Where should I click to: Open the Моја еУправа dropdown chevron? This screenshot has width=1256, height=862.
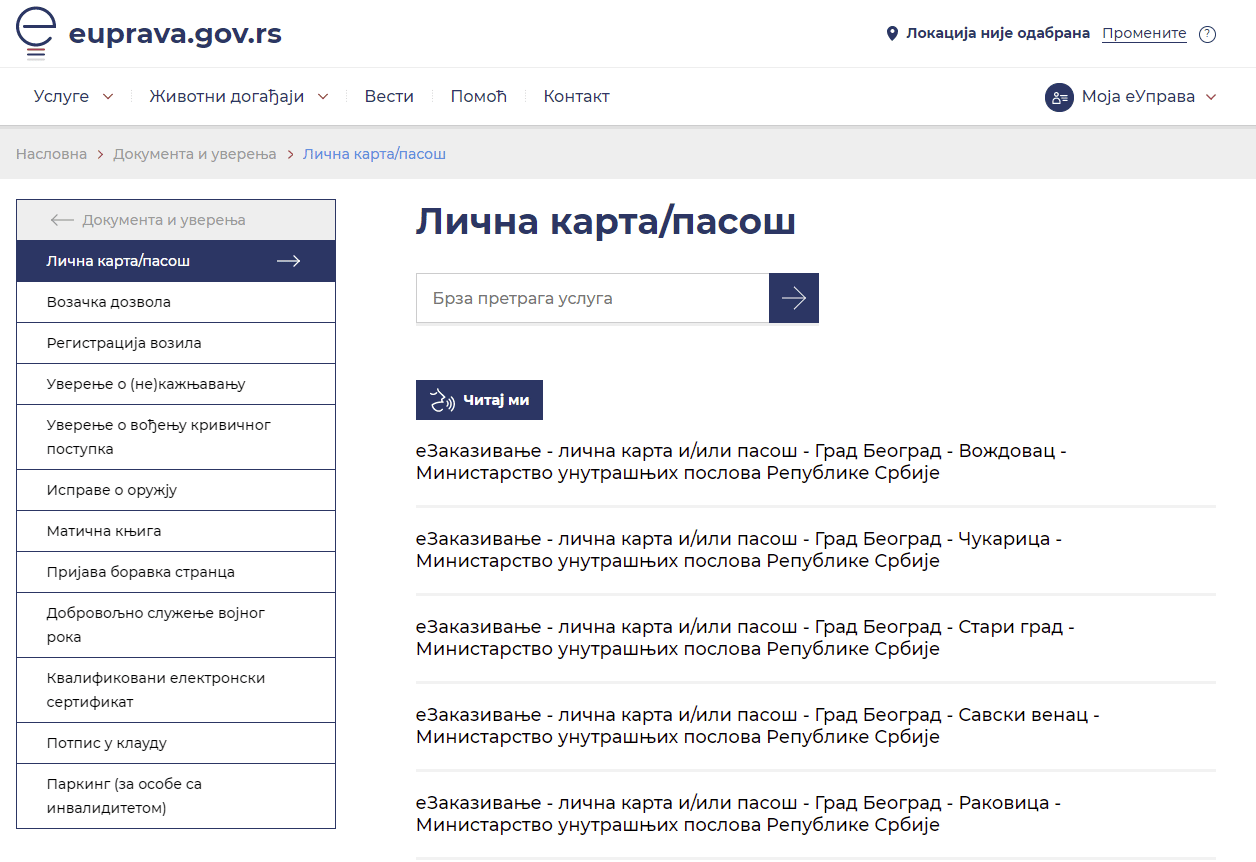(x=1211, y=97)
